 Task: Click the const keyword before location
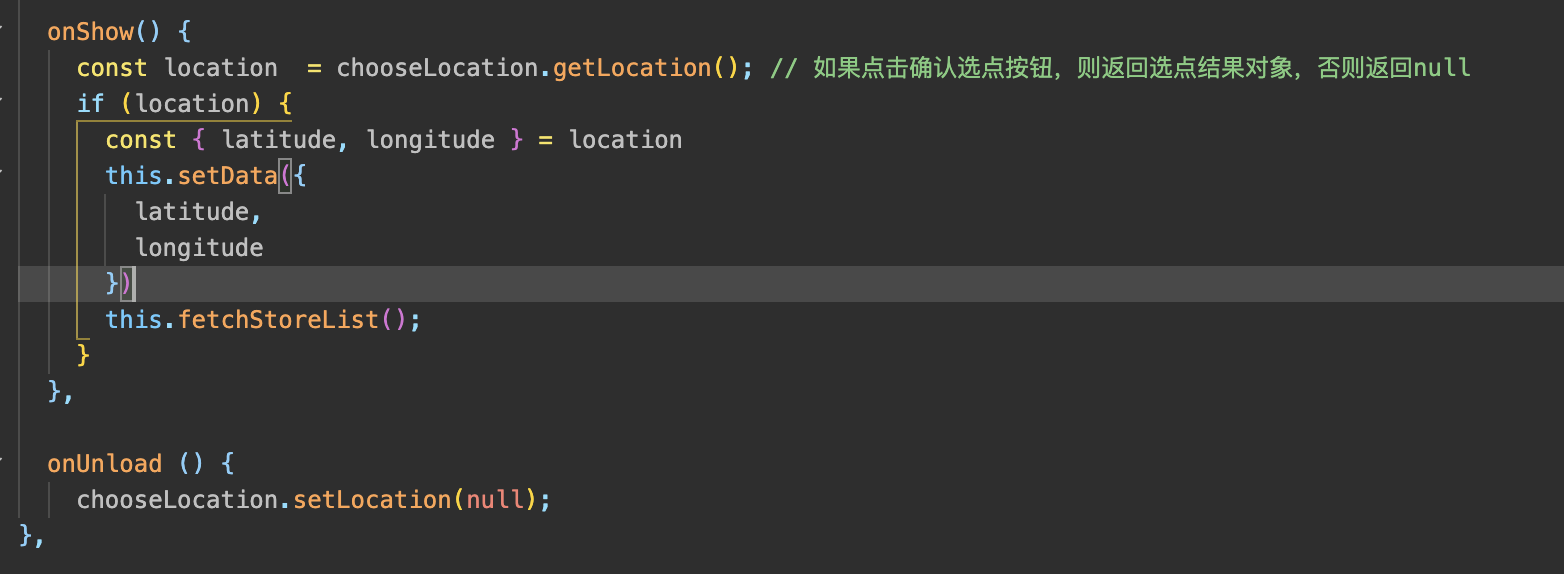click(x=112, y=68)
